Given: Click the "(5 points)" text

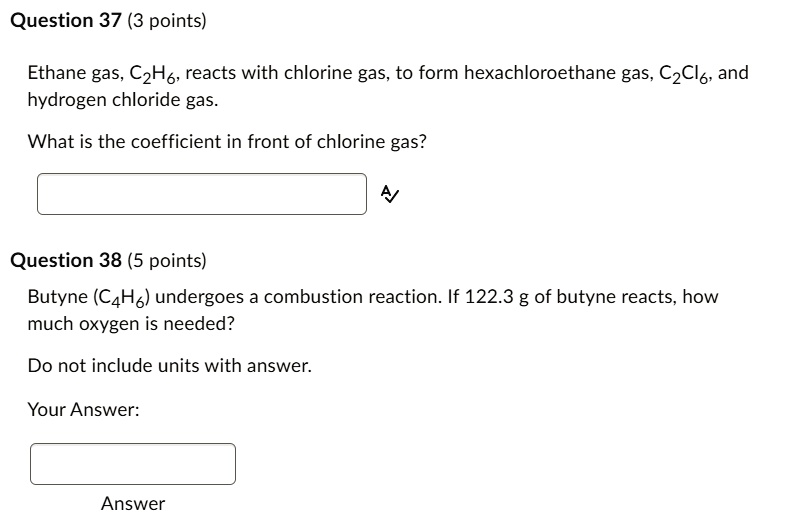Looking at the screenshot, I should click(167, 261).
